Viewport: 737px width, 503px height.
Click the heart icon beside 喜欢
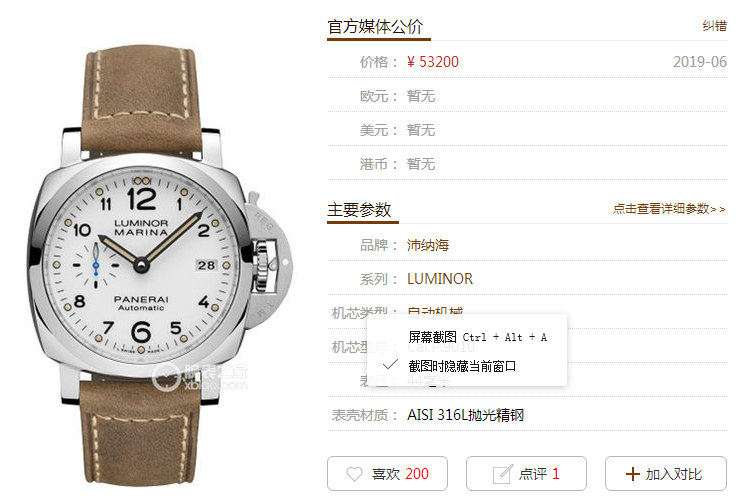coord(354,474)
